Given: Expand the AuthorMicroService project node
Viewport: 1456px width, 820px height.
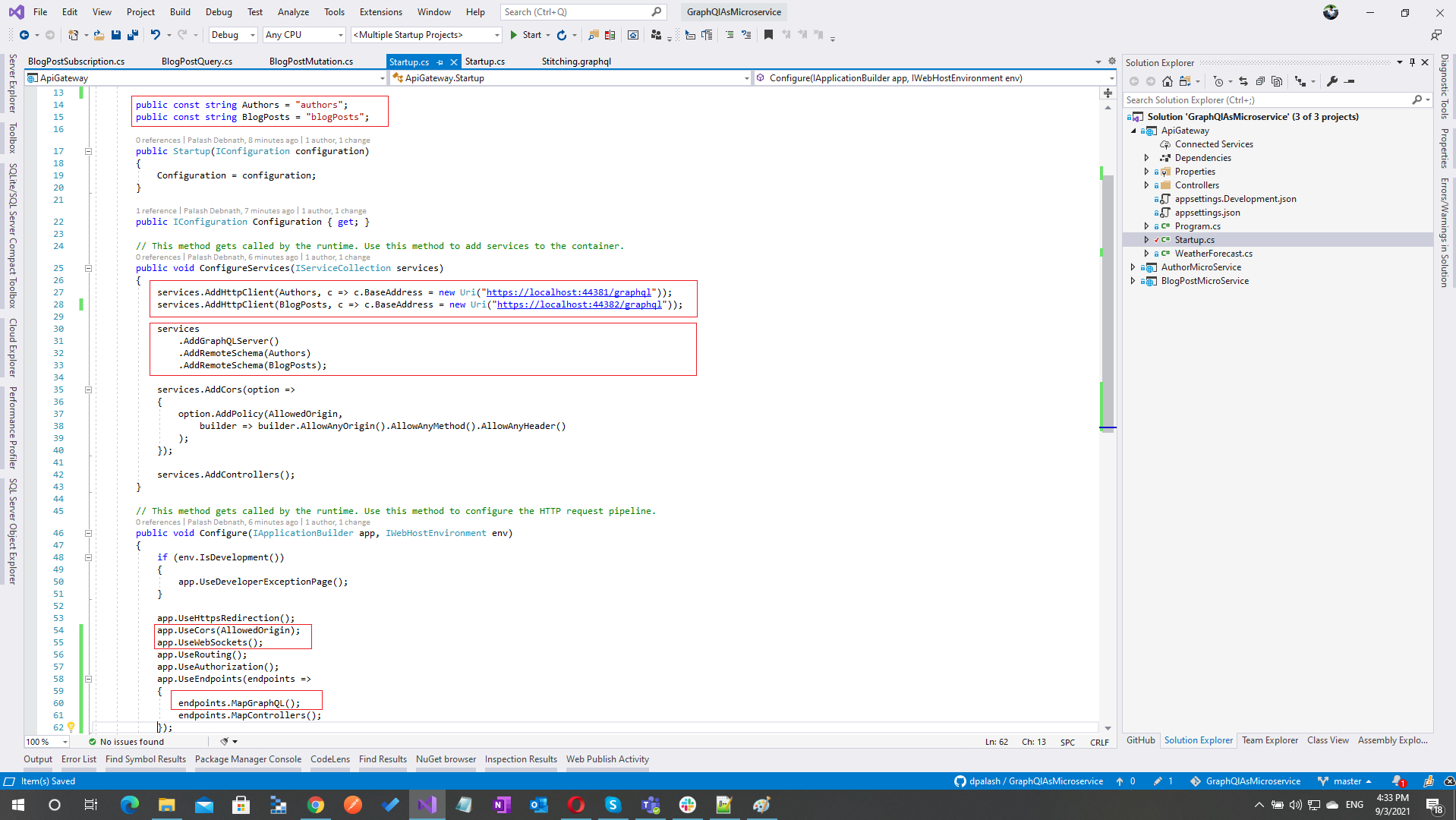Looking at the screenshot, I should [x=1133, y=267].
